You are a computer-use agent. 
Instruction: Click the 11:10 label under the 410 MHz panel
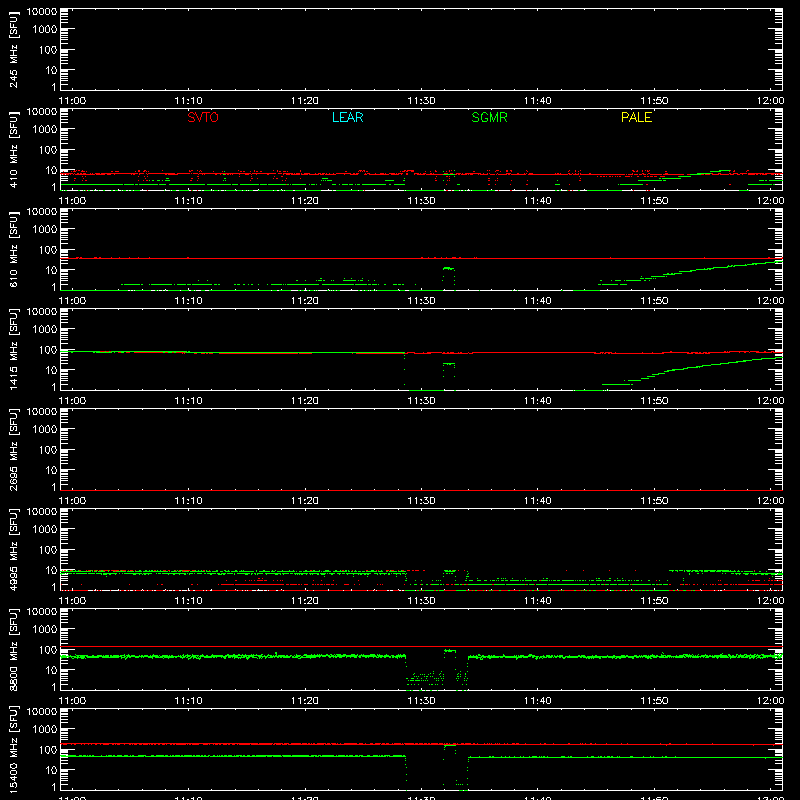coord(189,201)
